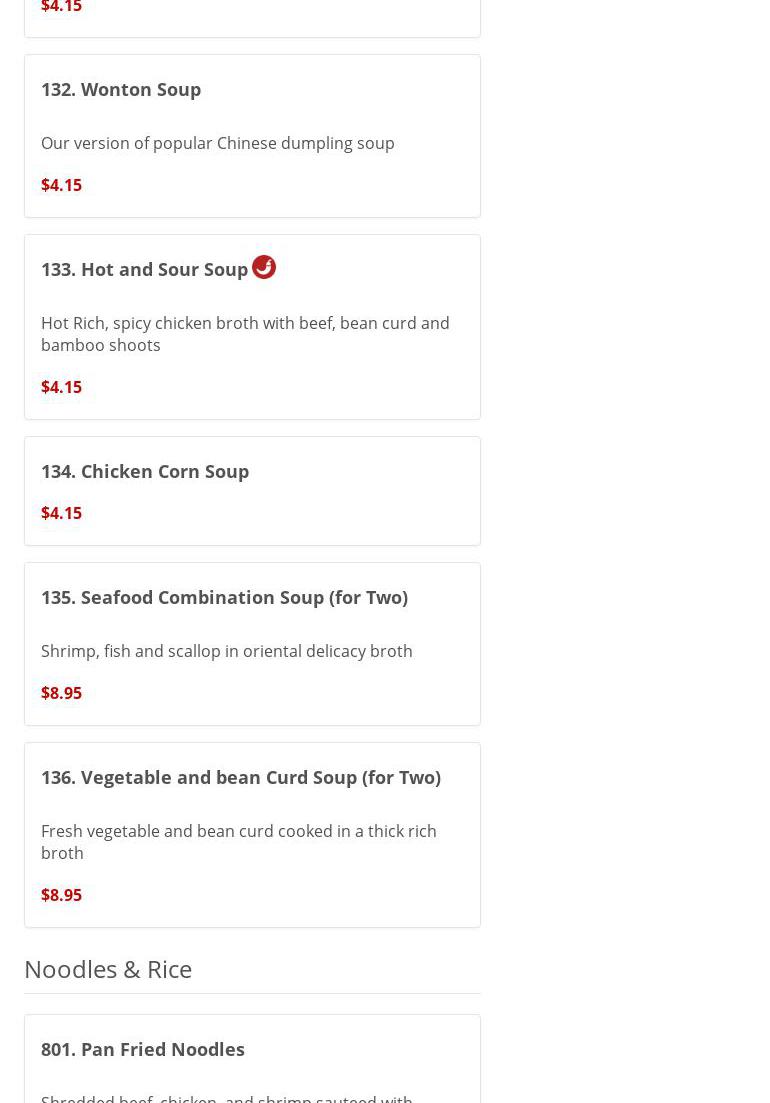Viewport: 770px width, 1103px height.
Task: Open the 132. Wonton Soup item
Action: [x=121, y=89]
